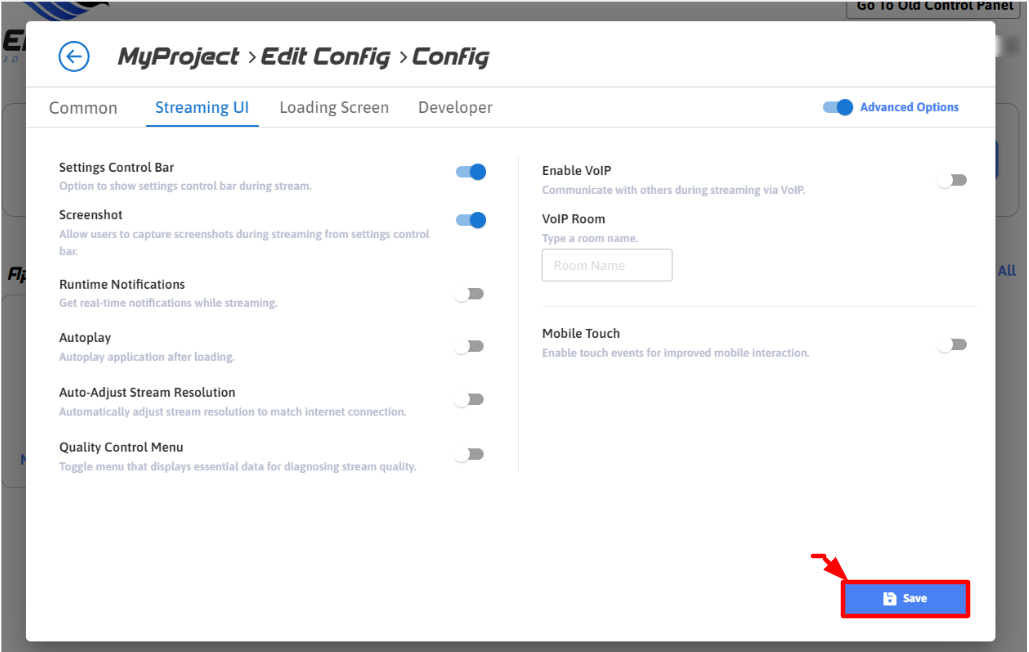The image size is (1029, 652).
Task: Enable Auto-Adjust Stream Resolution
Action: tap(469, 399)
